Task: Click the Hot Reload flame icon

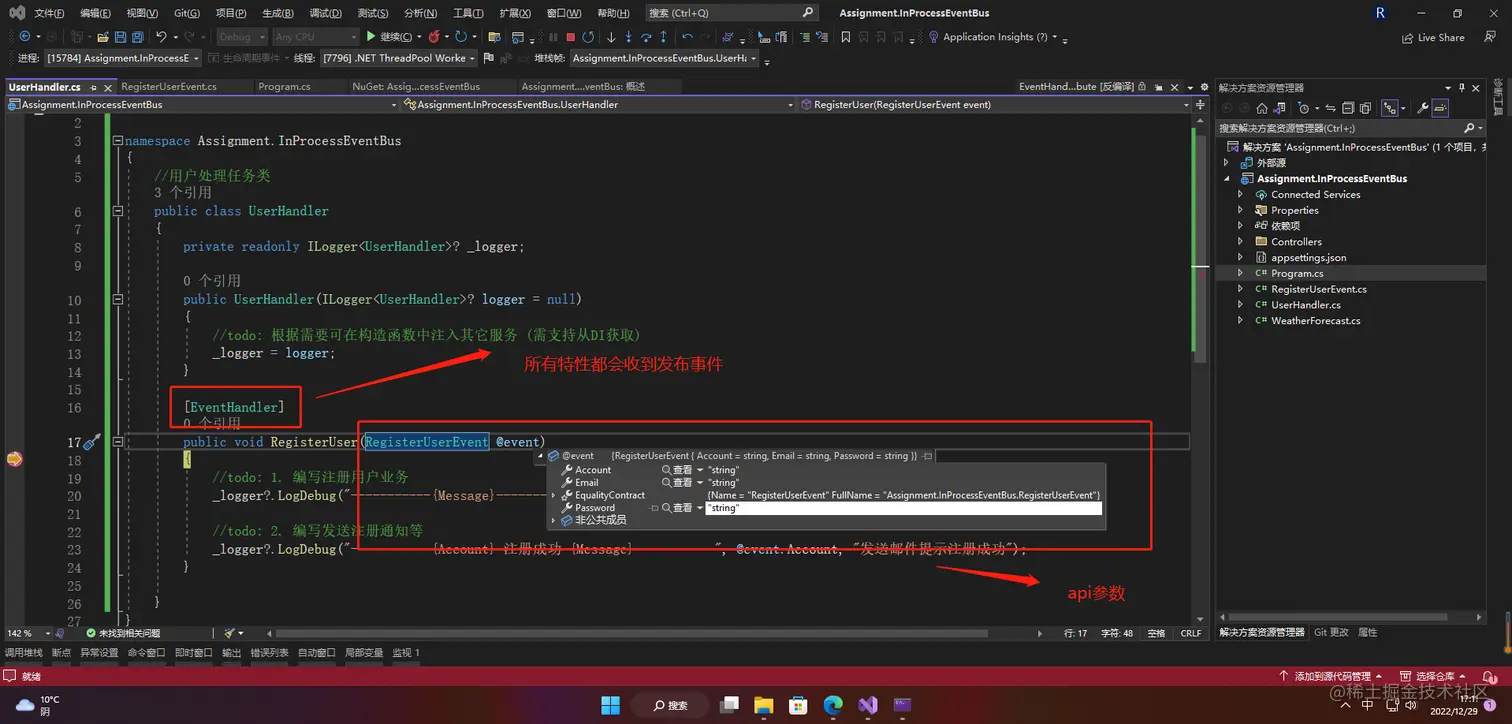Action: click(x=434, y=37)
